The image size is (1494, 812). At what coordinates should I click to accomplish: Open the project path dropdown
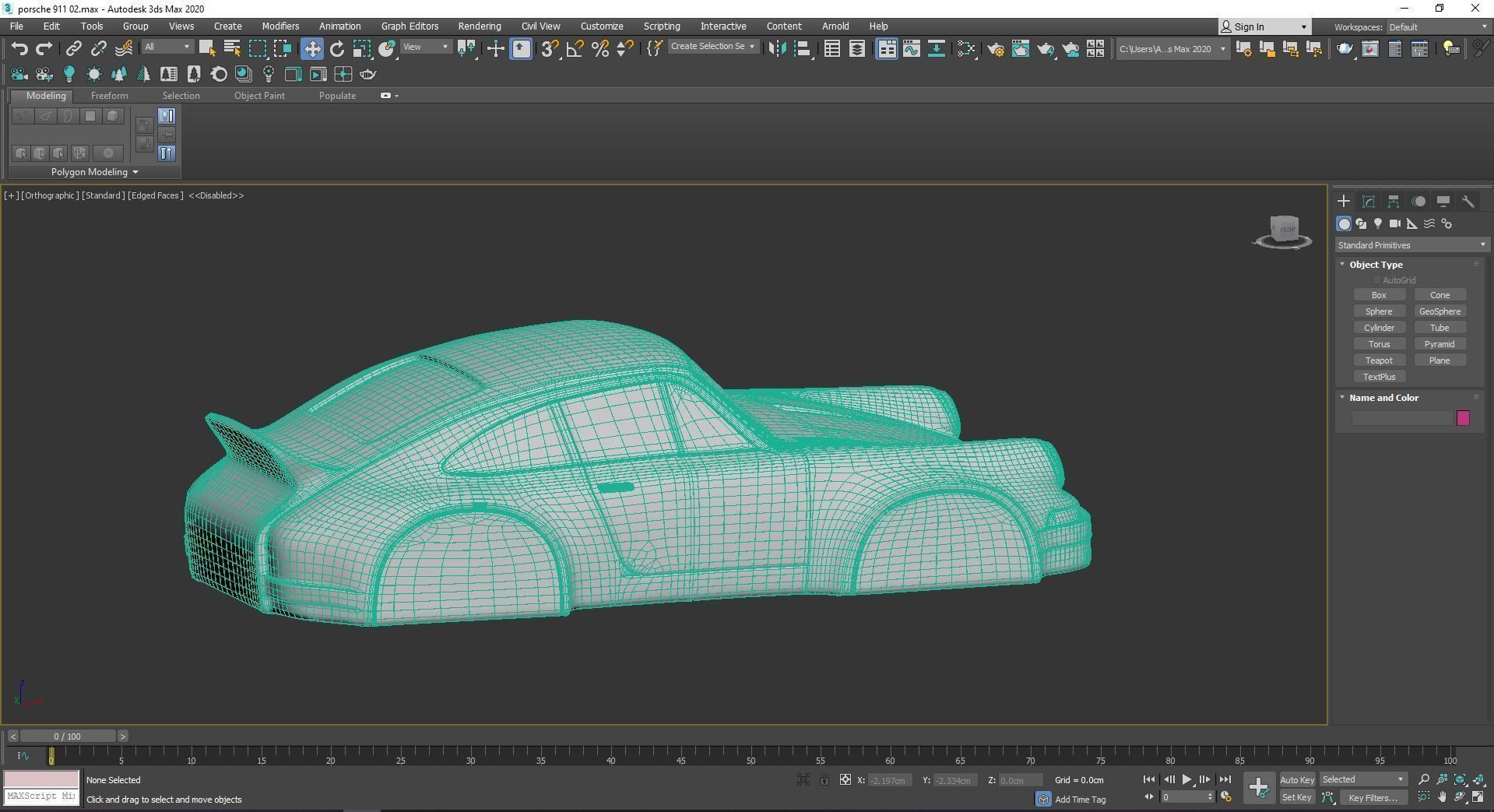point(1172,48)
